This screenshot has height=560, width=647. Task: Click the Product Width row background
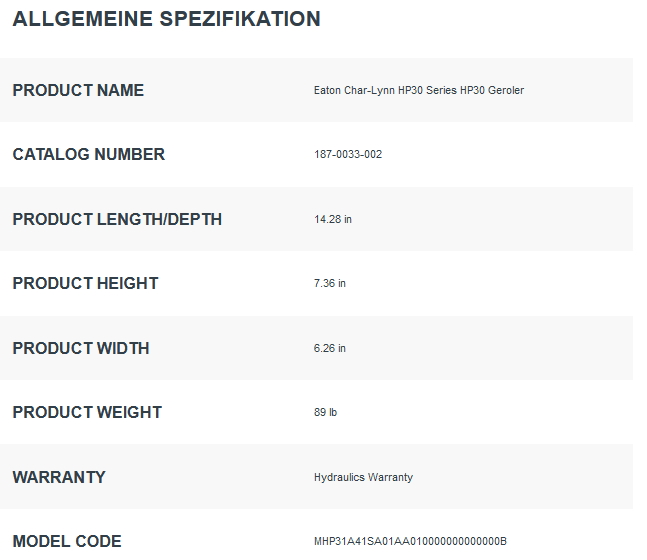[x=316, y=348]
